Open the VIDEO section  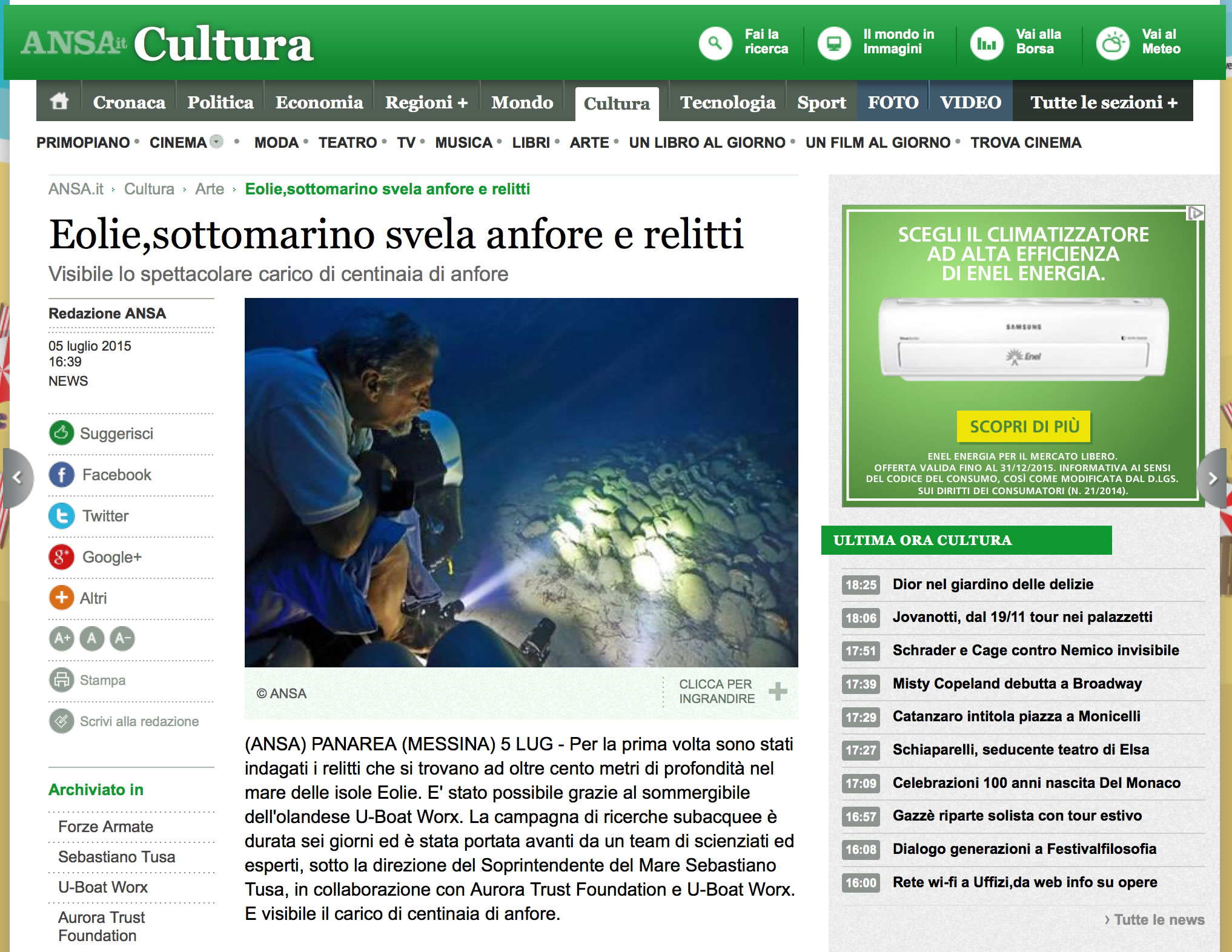pyautogui.click(x=970, y=102)
